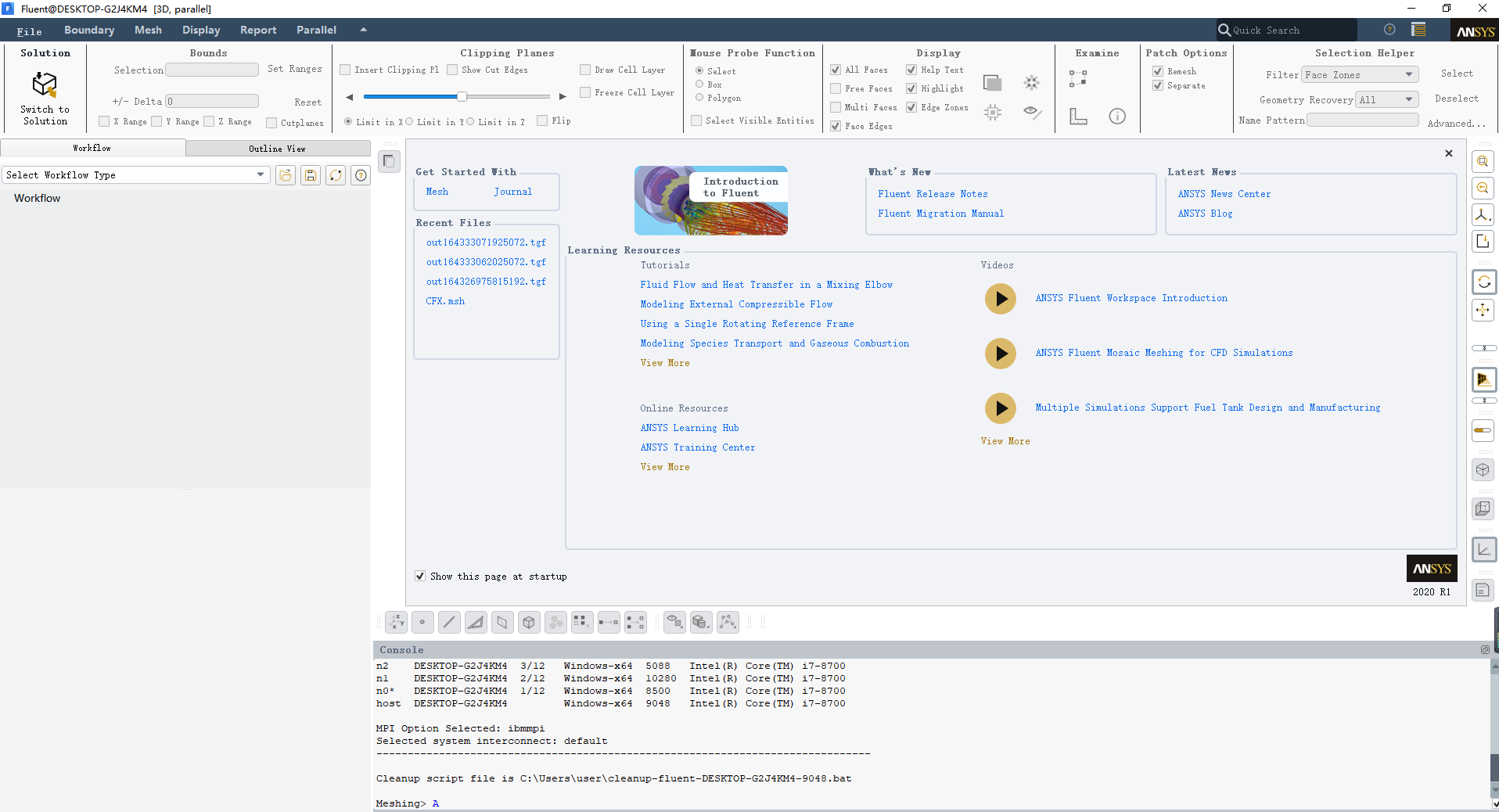The image size is (1499, 812).
Task: Open the Display ribbon tab
Action: coord(201,30)
